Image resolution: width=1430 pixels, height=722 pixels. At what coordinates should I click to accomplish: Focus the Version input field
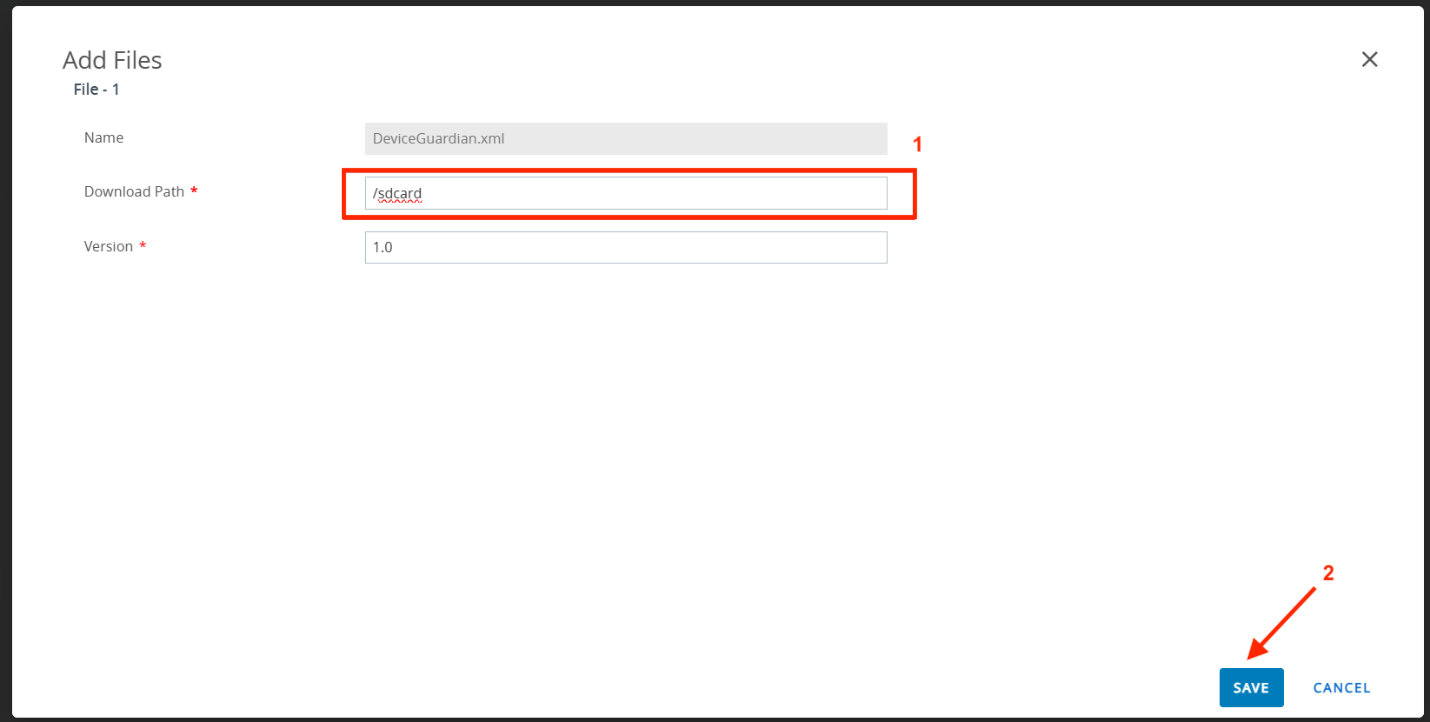point(626,248)
